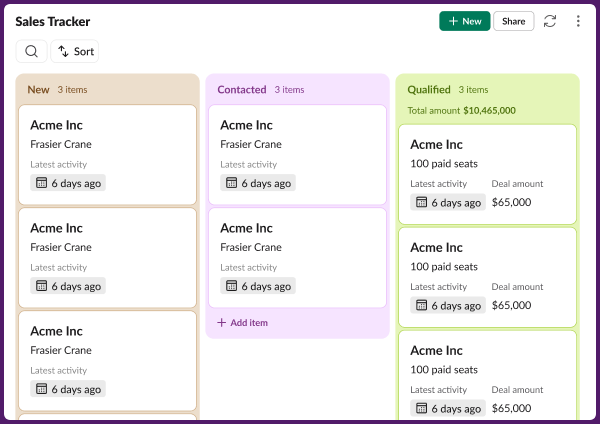600x424 pixels.
Task: Click calendar icon on third Qualified card
Action: pyautogui.click(x=421, y=408)
